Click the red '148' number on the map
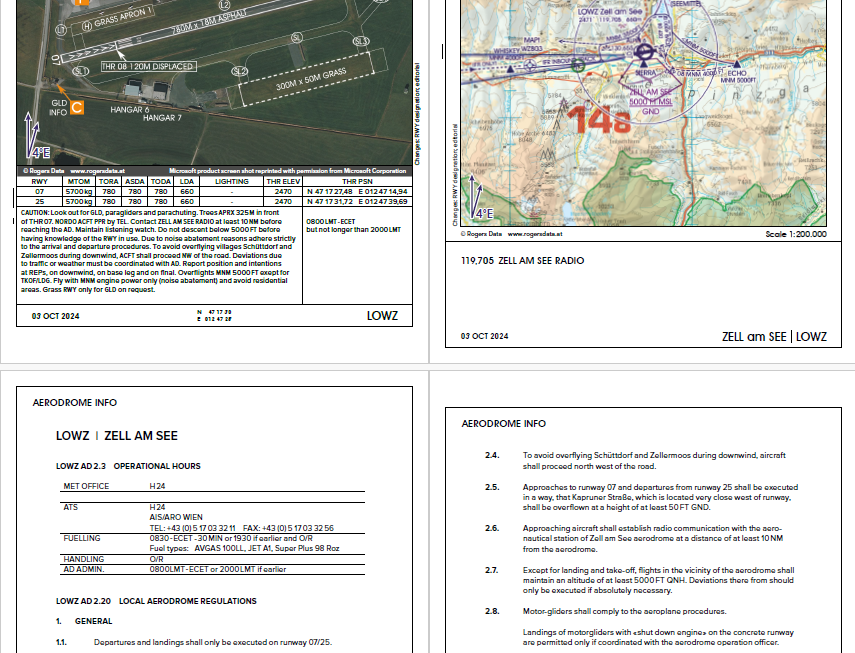The width and height of the screenshot is (855, 653). click(599, 121)
